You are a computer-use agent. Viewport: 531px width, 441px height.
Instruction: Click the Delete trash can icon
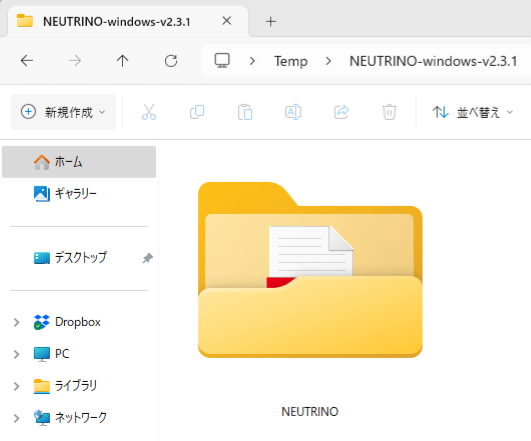point(389,112)
